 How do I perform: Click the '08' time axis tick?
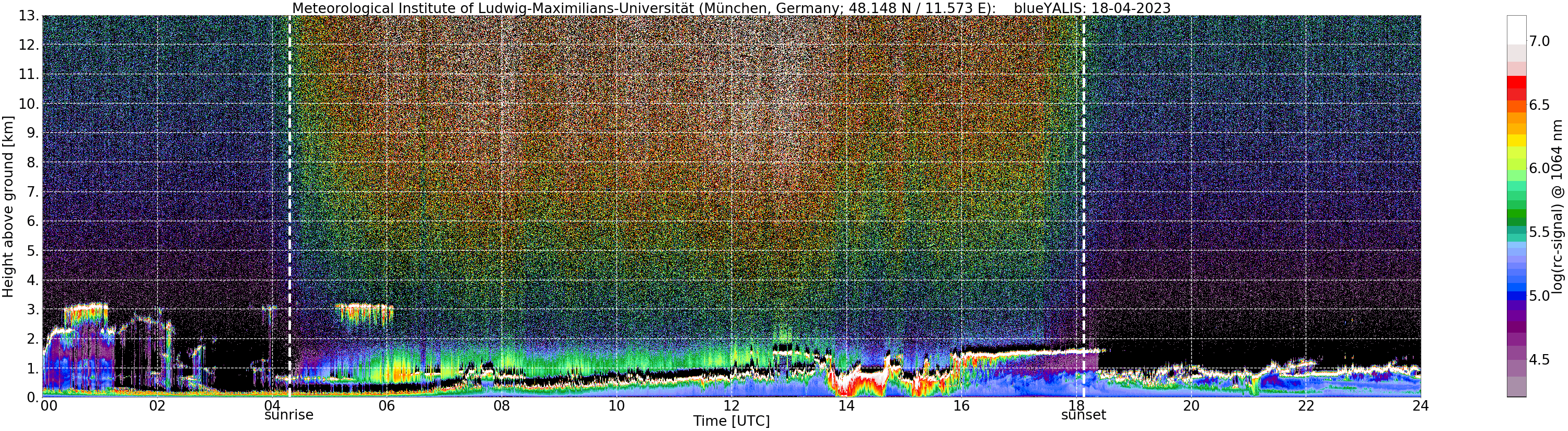[502, 405]
